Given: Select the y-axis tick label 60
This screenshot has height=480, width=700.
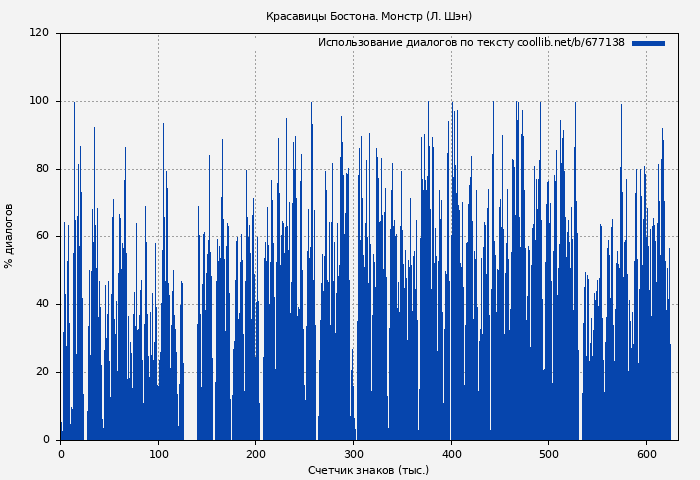Looking at the screenshot, I should [42, 236].
